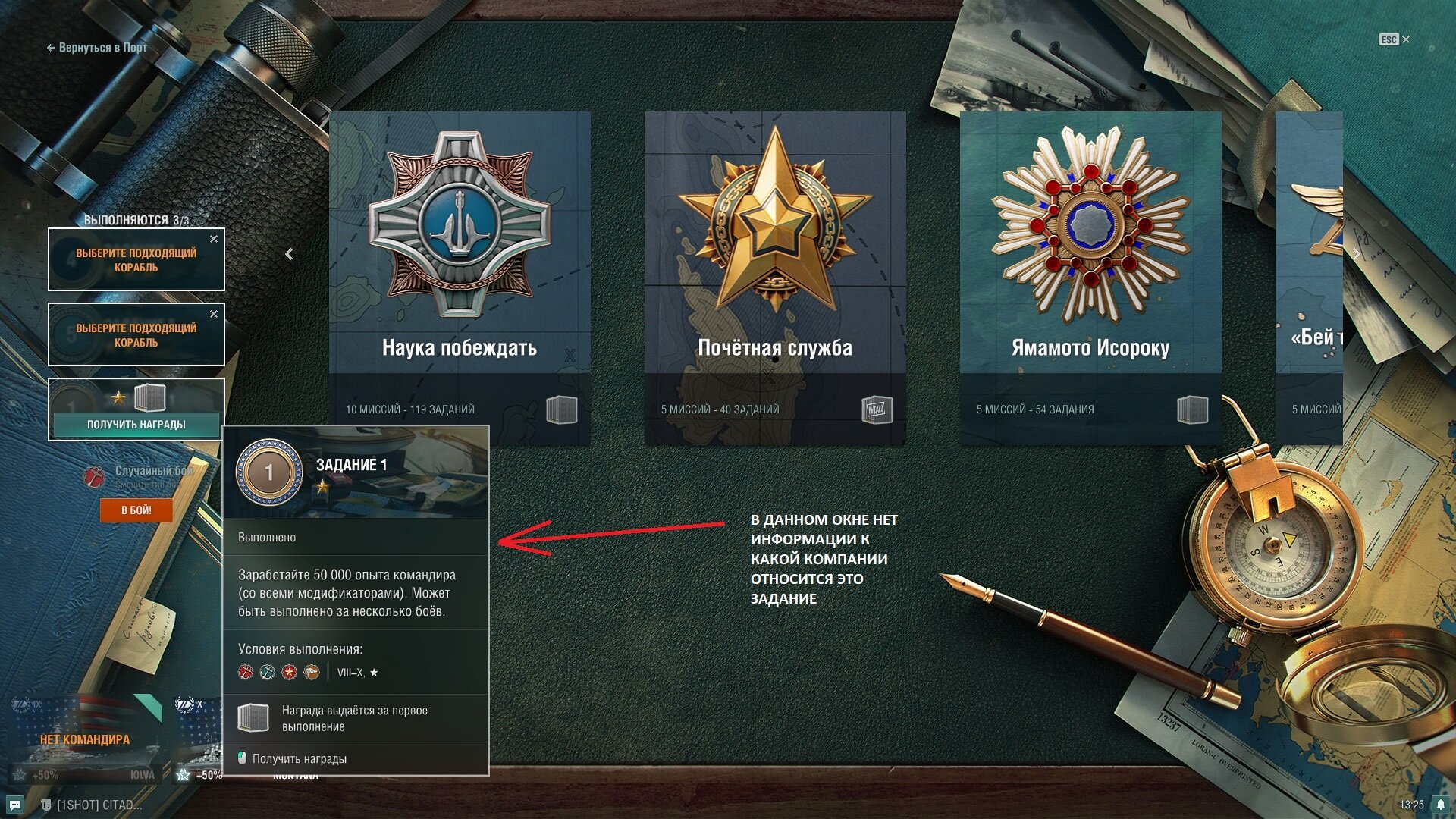Screen dimensions: 1456x819
Task: Click the container icon on Наука побеждать card
Action: click(561, 409)
